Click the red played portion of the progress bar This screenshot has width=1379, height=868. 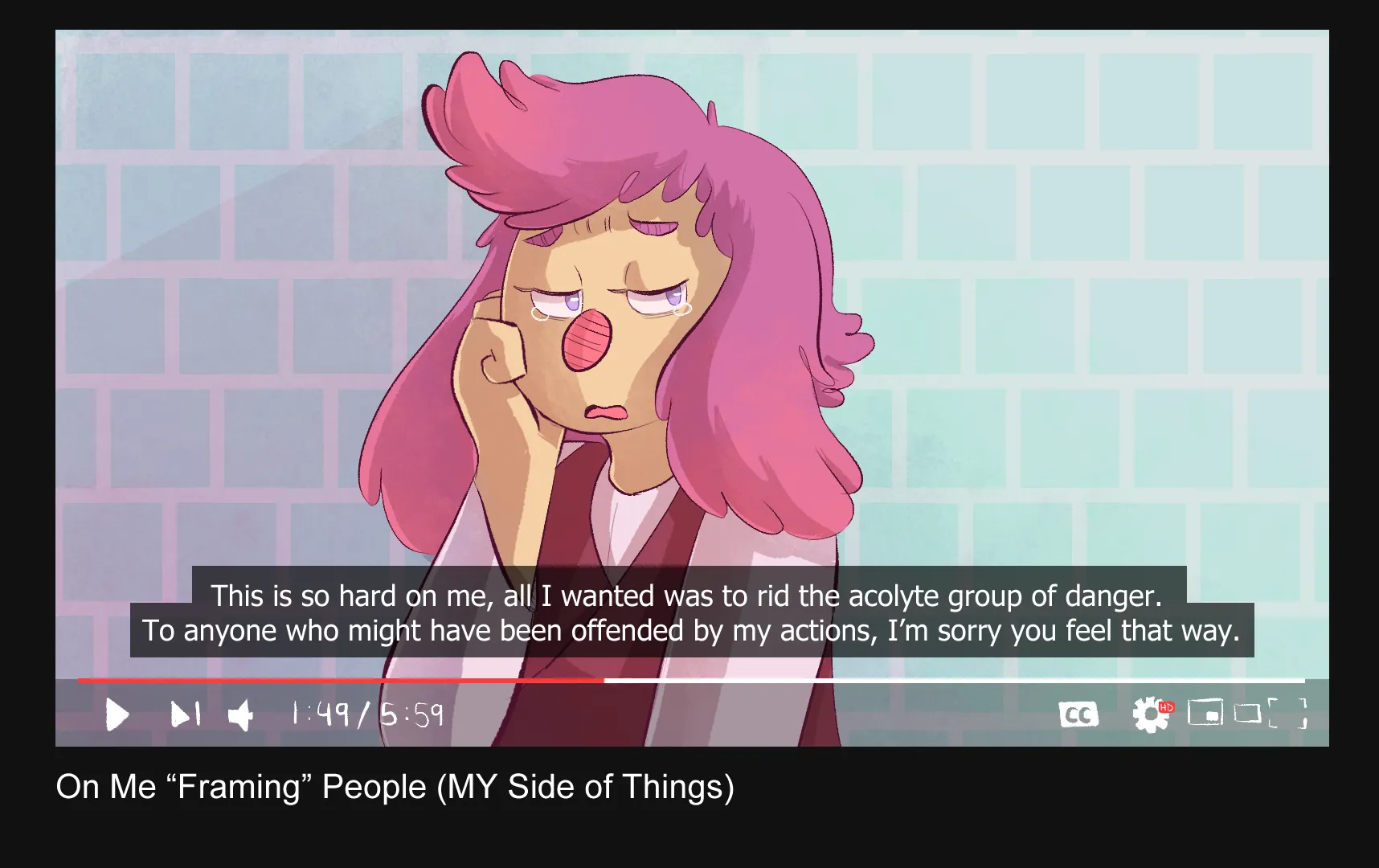(341, 681)
